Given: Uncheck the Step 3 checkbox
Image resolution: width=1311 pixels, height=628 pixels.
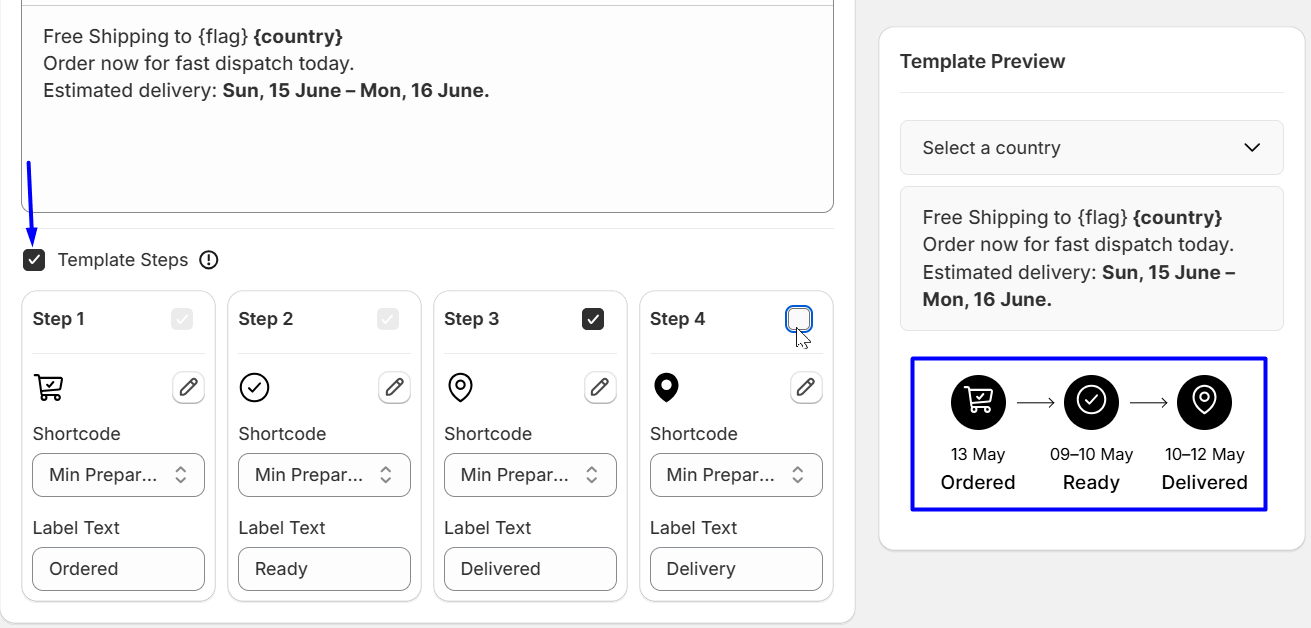Looking at the screenshot, I should (x=593, y=318).
